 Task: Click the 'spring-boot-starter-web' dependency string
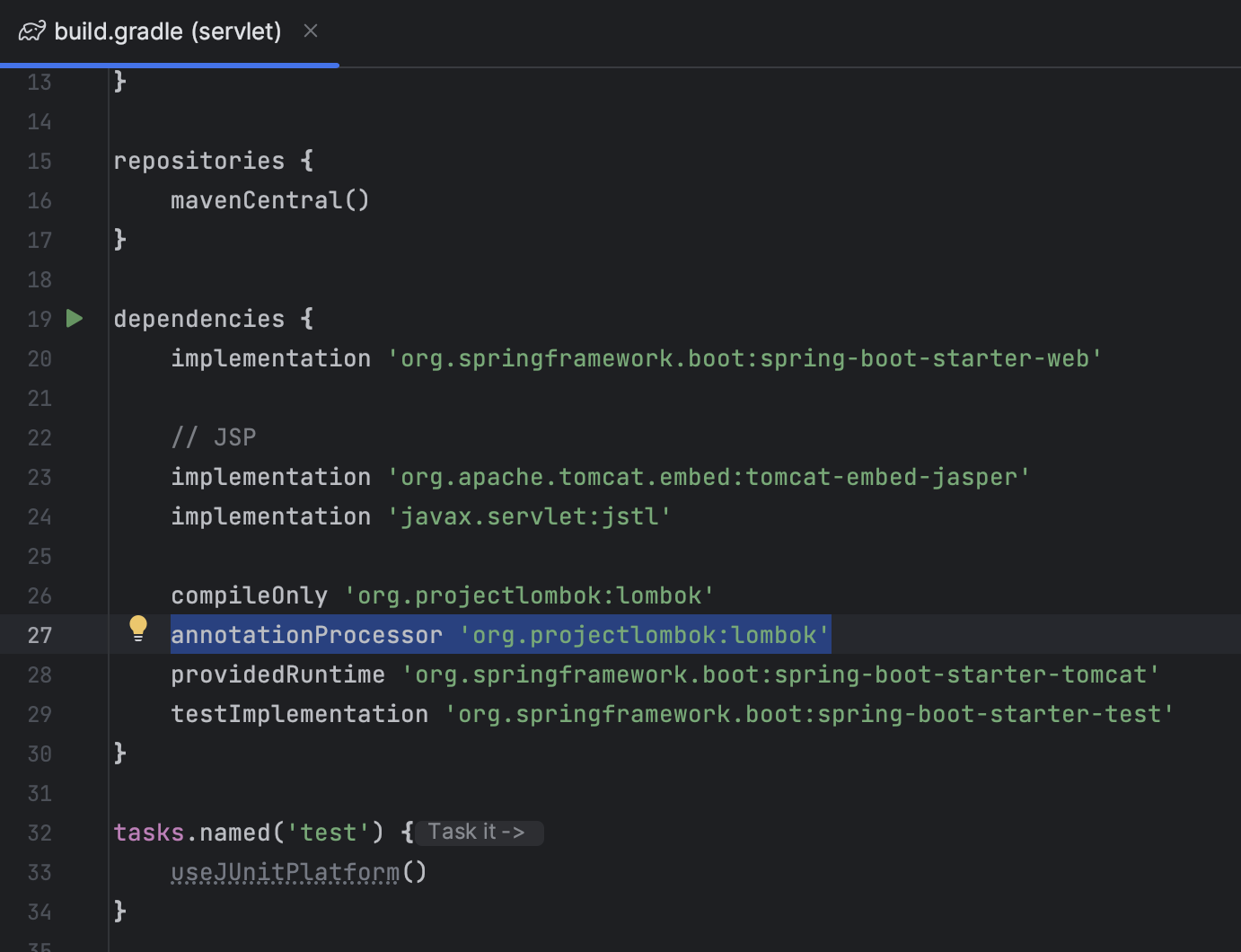click(745, 358)
